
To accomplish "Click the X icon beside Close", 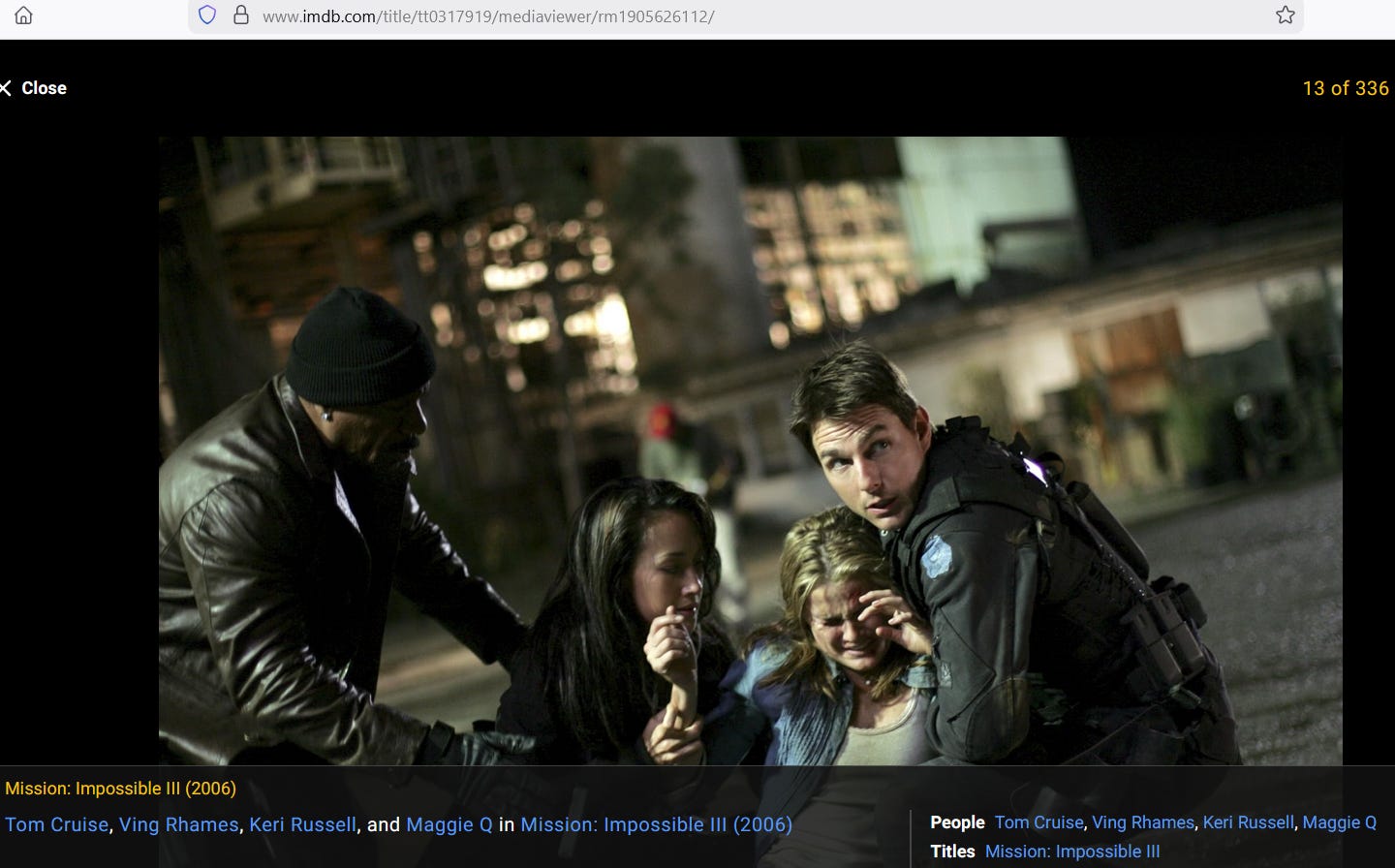I will [6, 88].
